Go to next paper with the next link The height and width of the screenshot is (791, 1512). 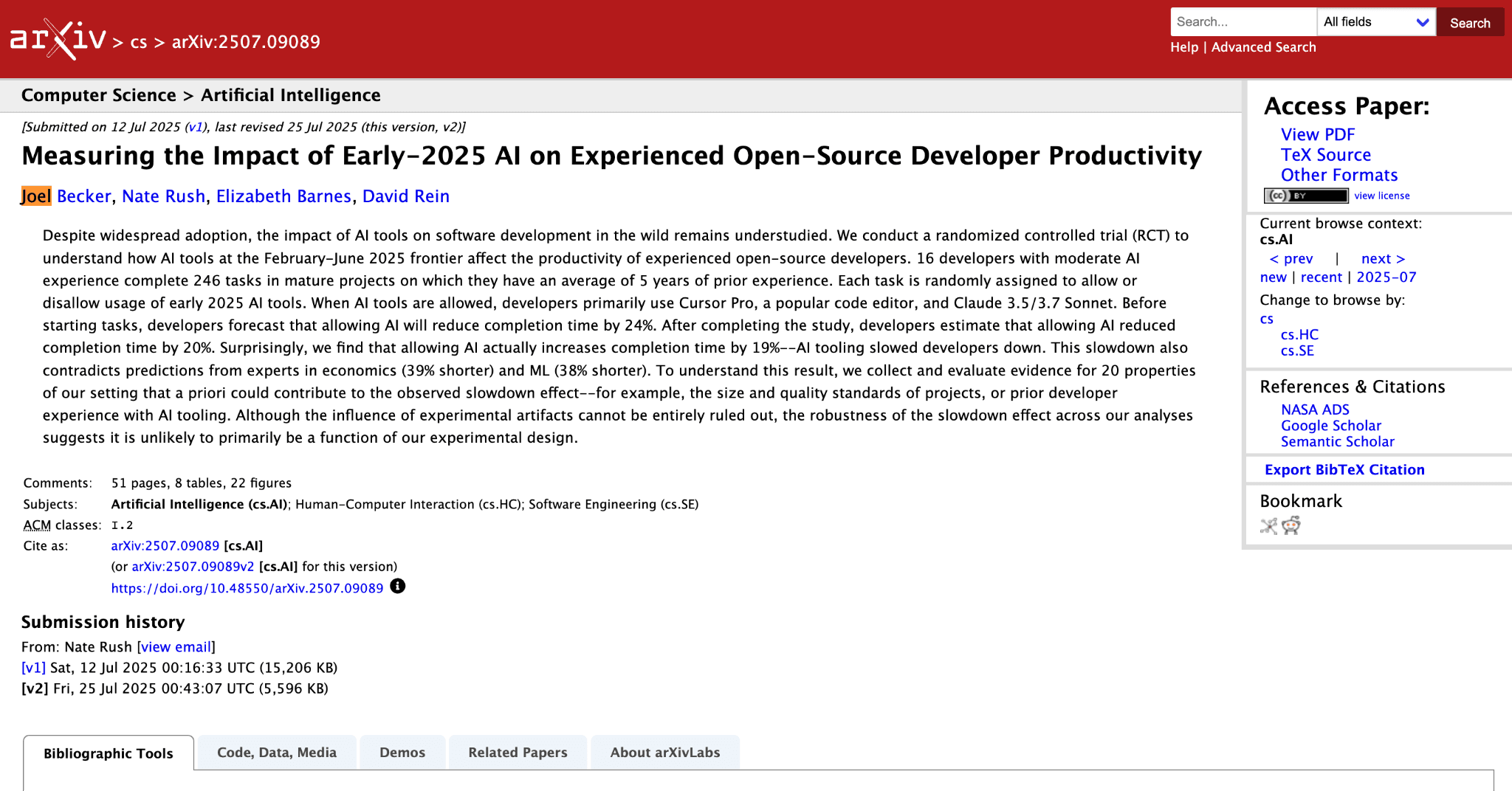[x=1381, y=258]
